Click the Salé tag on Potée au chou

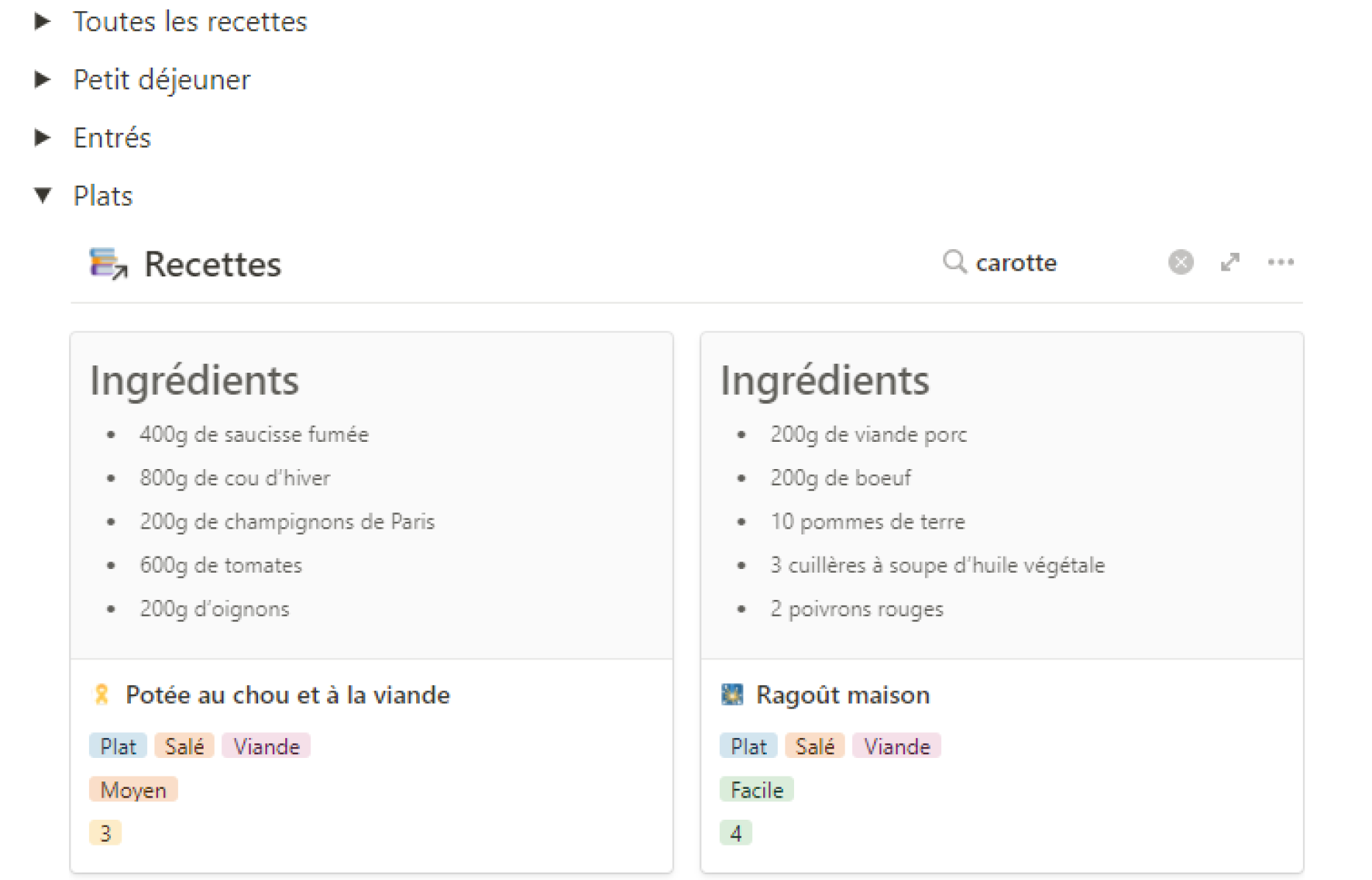[184, 745]
